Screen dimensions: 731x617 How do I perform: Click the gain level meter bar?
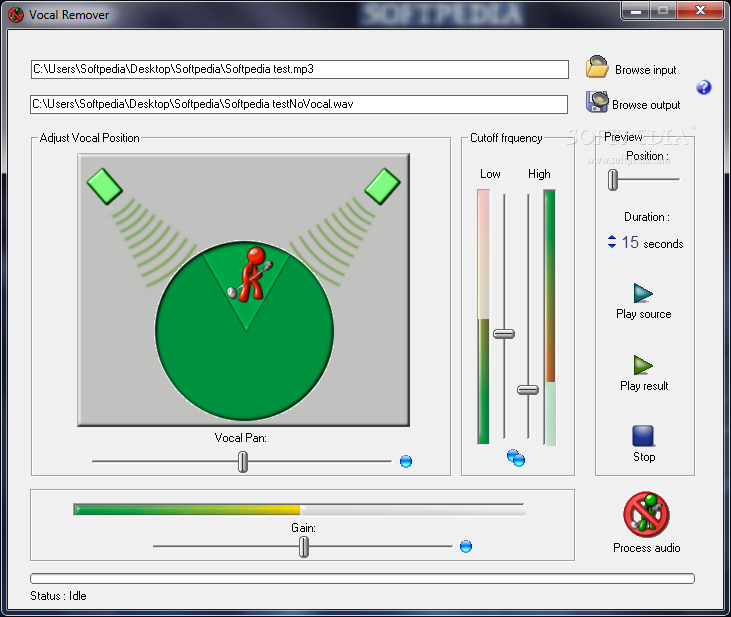[299, 509]
